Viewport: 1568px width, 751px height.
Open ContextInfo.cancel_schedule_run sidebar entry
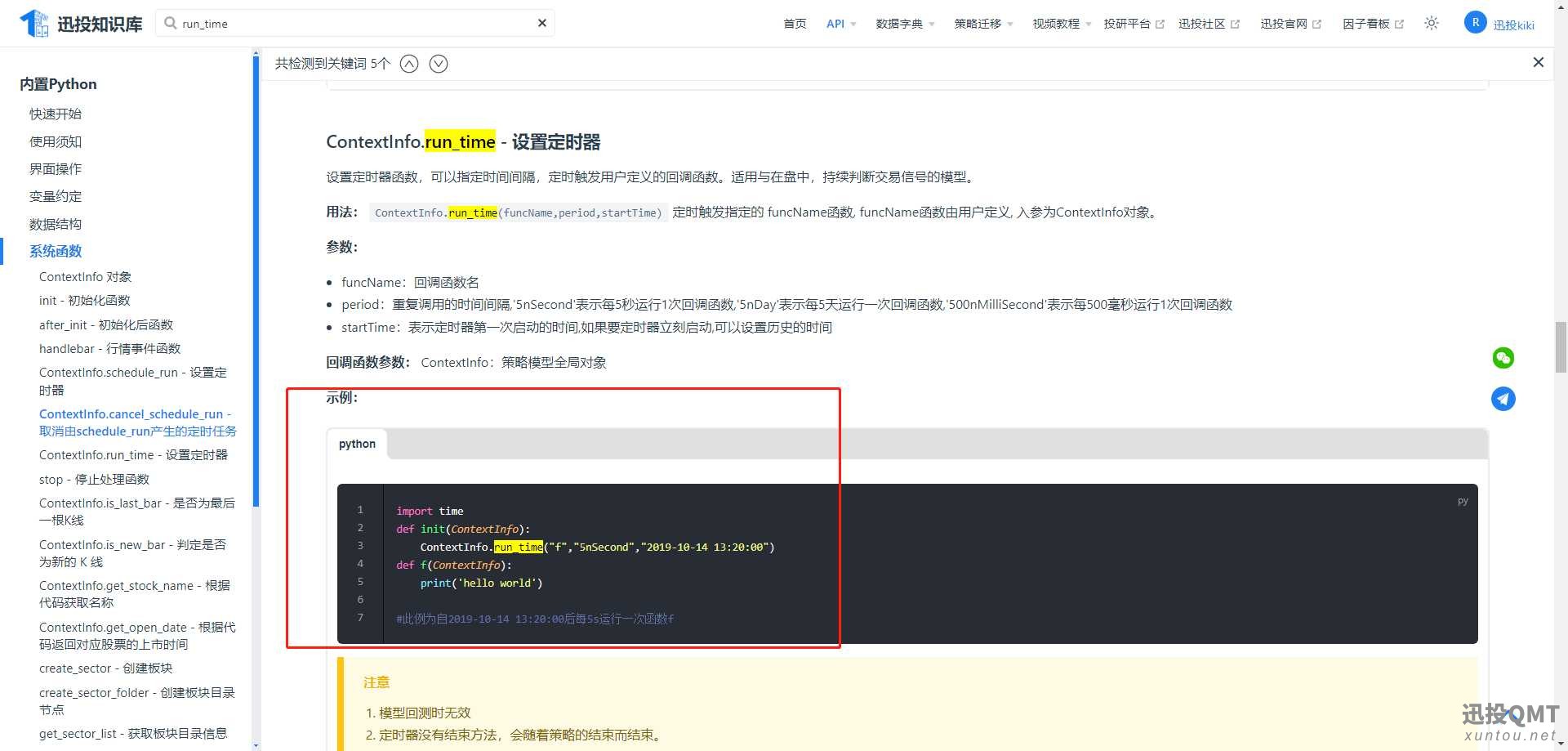point(138,422)
